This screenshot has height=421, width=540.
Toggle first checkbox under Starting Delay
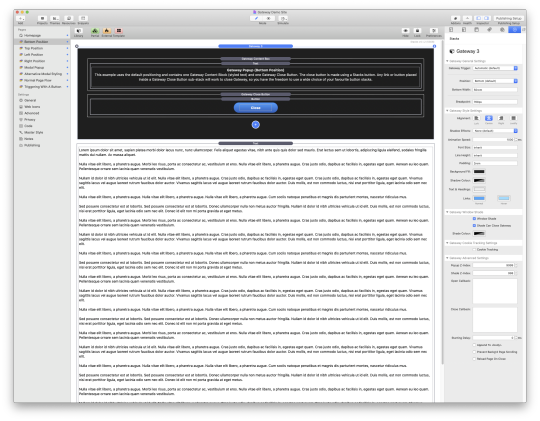(x=474, y=345)
